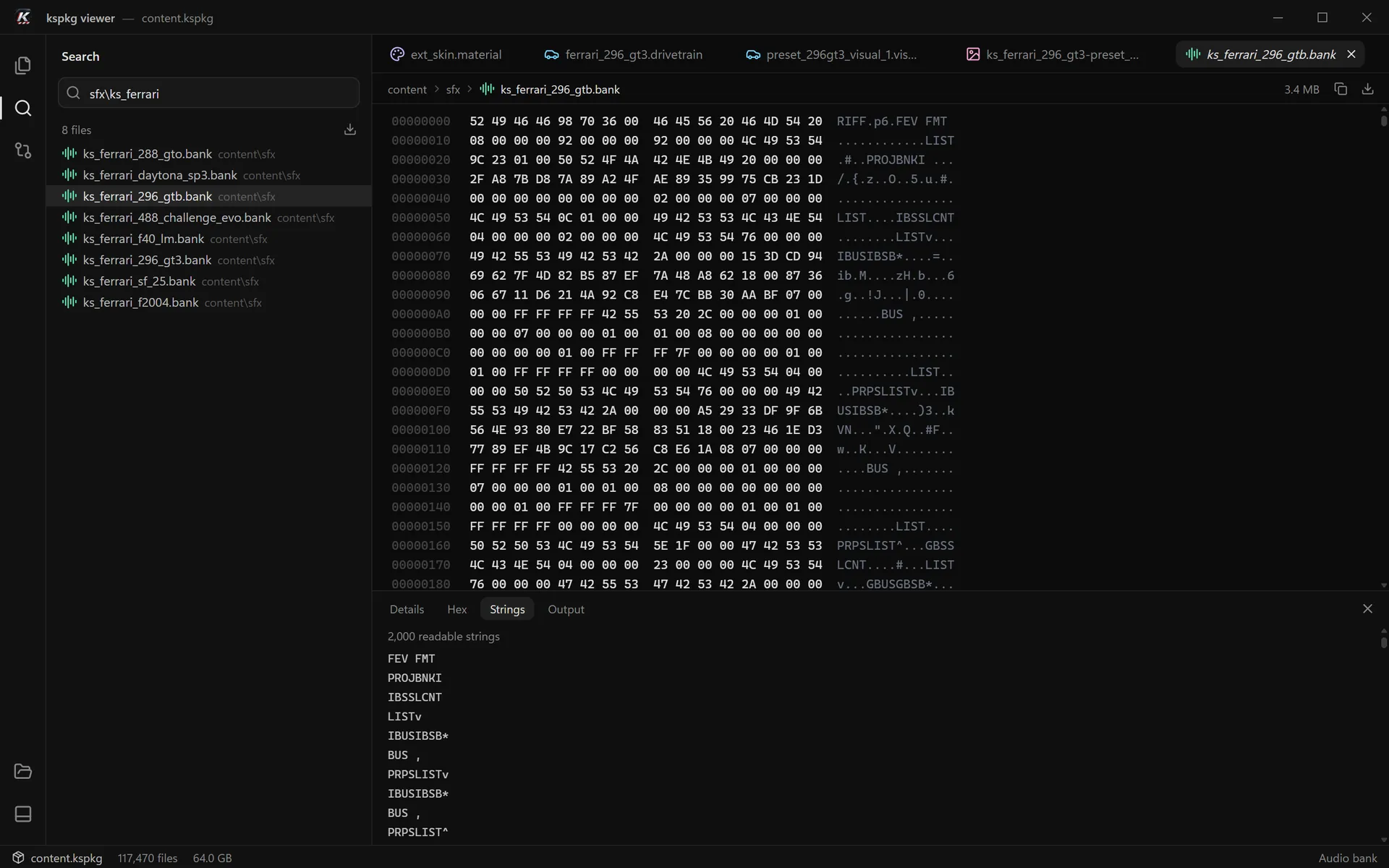Click 'Audio bank' status bar label

1347,858
